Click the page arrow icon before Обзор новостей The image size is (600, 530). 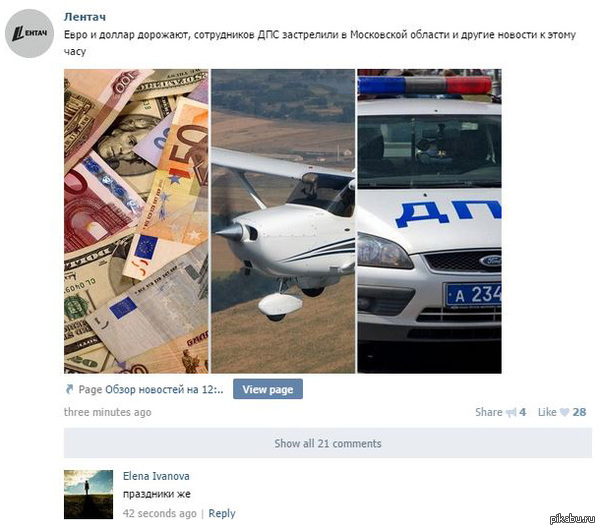pyautogui.click(x=69, y=389)
